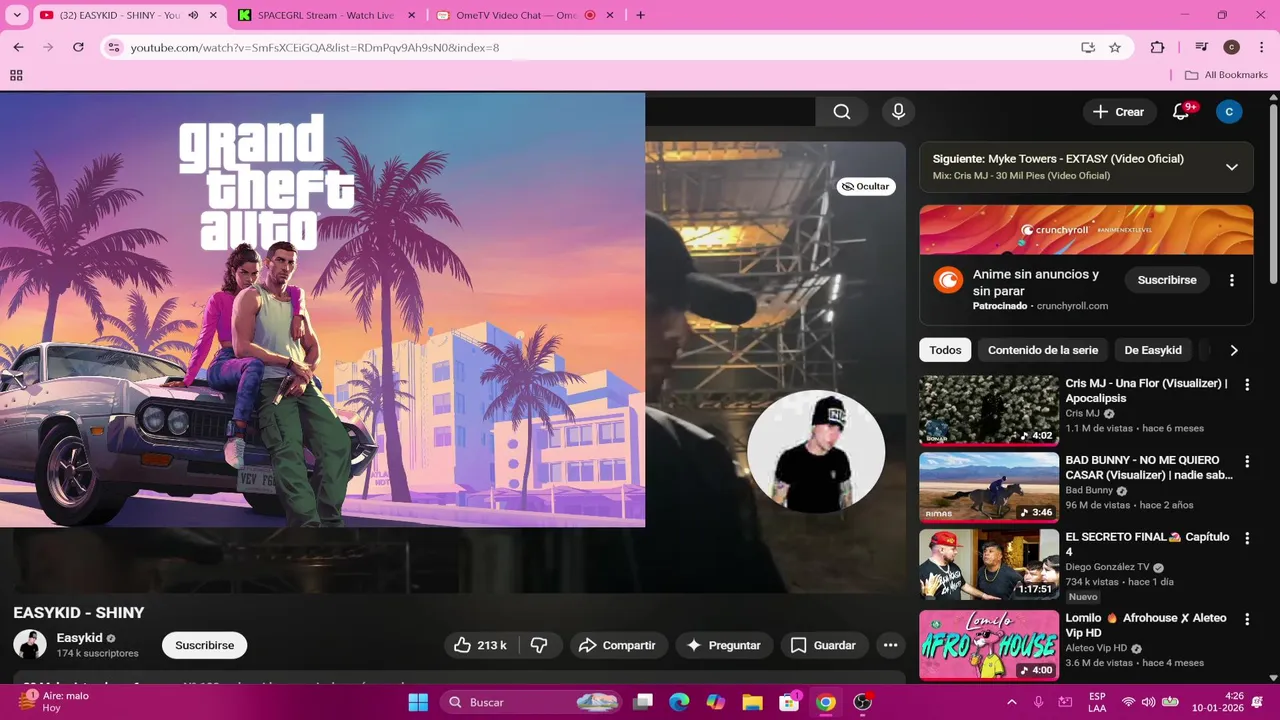Like the EASYKID - SHINY video

(x=481, y=645)
